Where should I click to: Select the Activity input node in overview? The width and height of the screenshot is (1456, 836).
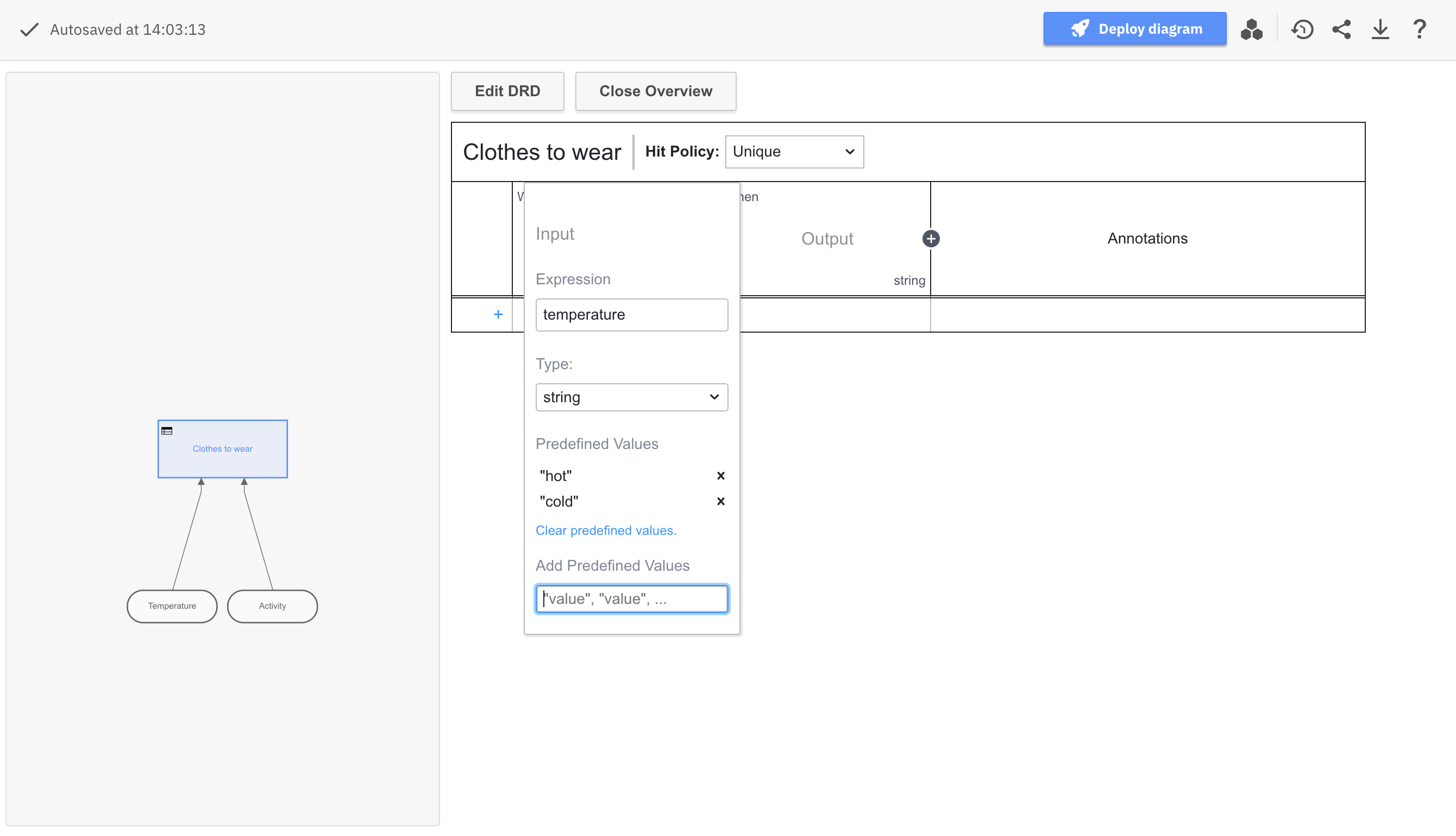272,606
